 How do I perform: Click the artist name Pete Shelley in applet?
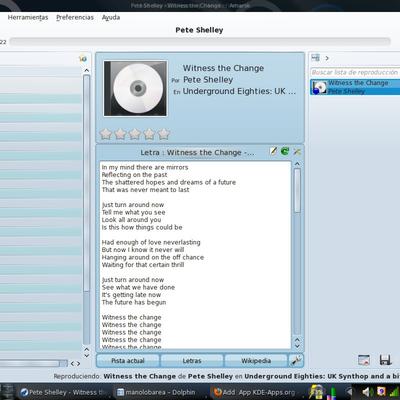coord(208,80)
